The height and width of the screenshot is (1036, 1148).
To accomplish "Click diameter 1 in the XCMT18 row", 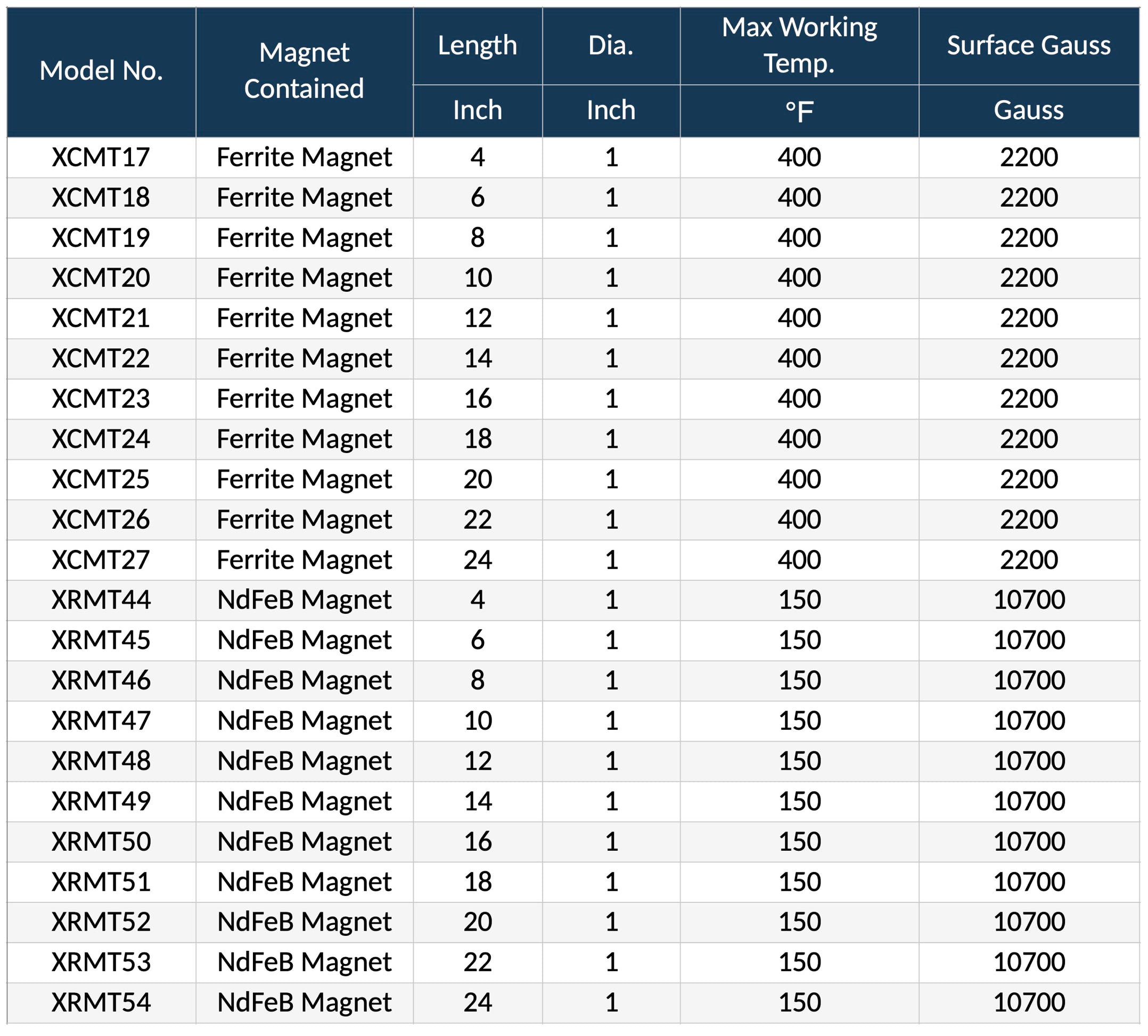I will [x=612, y=198].
